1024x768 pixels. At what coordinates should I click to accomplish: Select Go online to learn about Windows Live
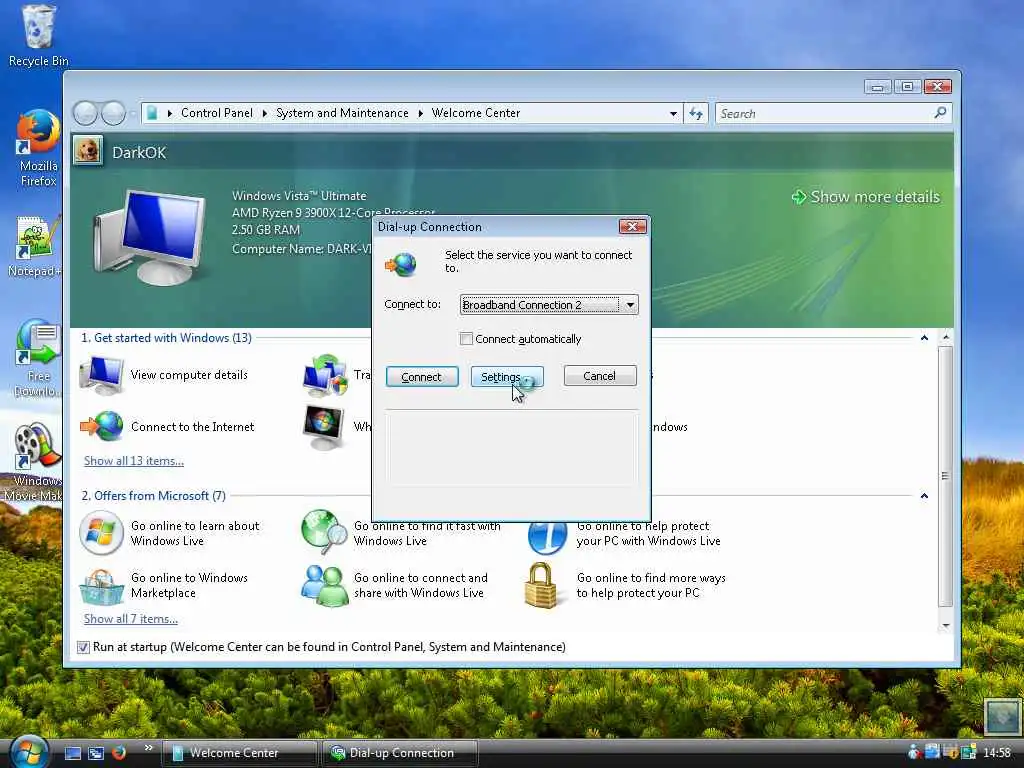pos(195,533)
